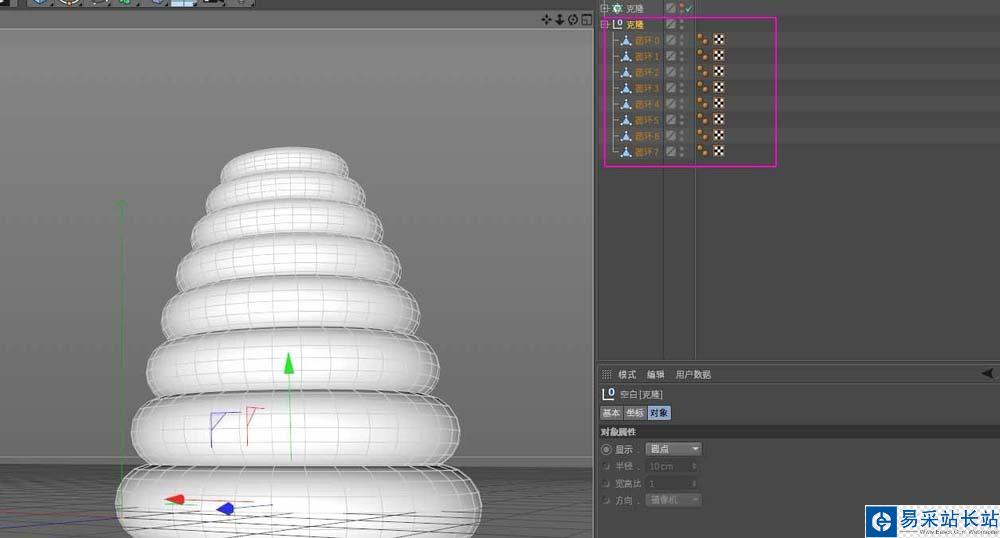Click the 宽高比 value stepper arrows
Image resolution: width=1000 pixels, height=538 pixels.
coord(694,483)
